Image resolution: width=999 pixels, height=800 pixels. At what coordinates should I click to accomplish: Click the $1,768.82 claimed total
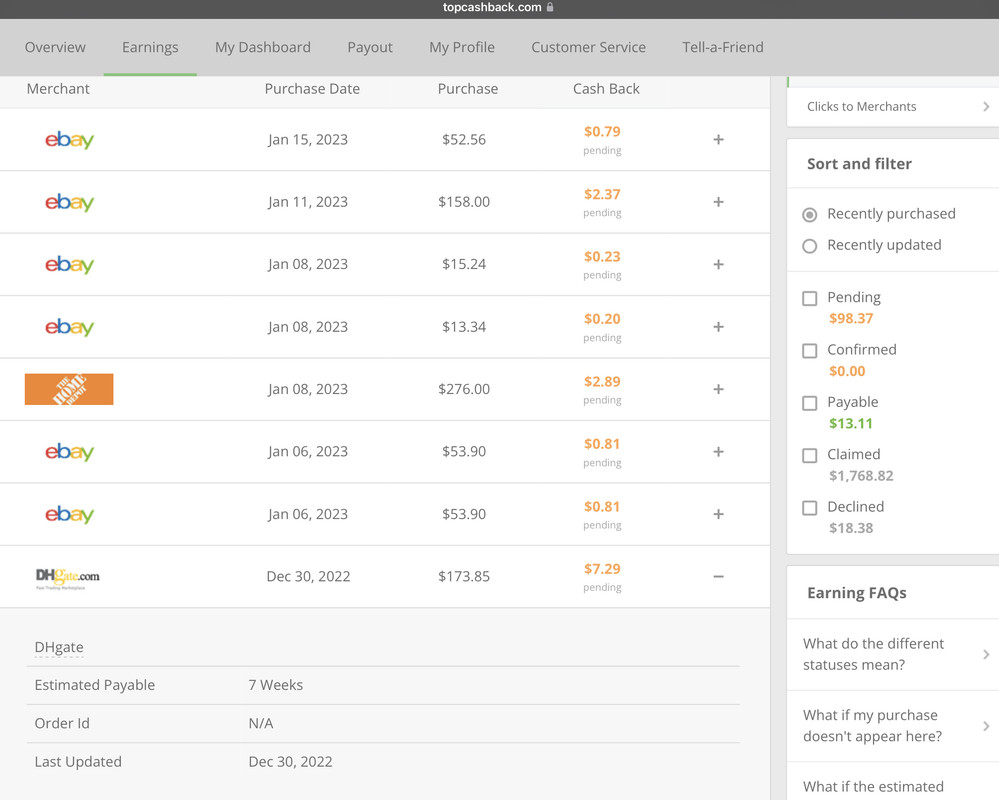pos(861,476)
